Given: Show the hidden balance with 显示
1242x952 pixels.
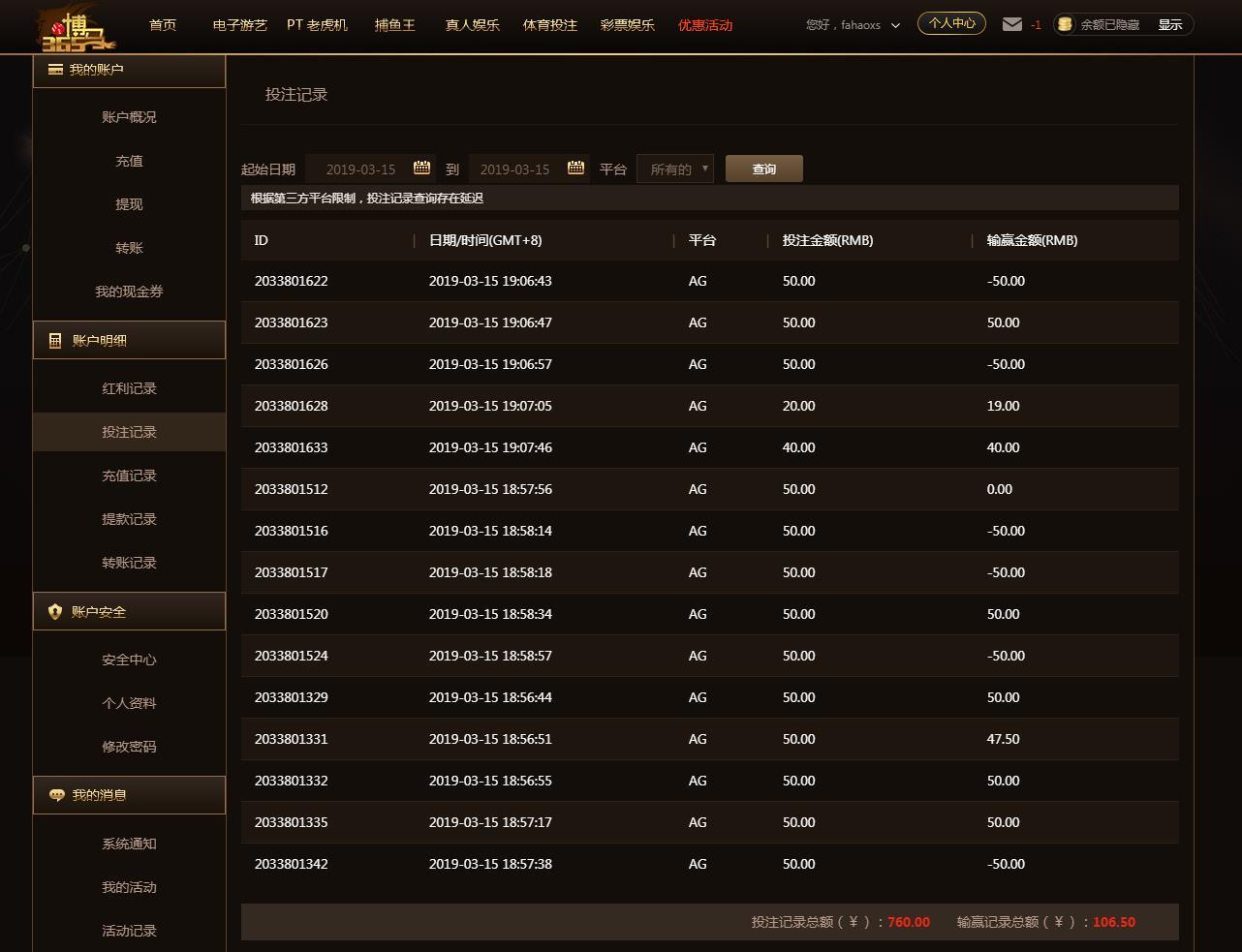Looking at the screenshot, I should (1169, 25).
